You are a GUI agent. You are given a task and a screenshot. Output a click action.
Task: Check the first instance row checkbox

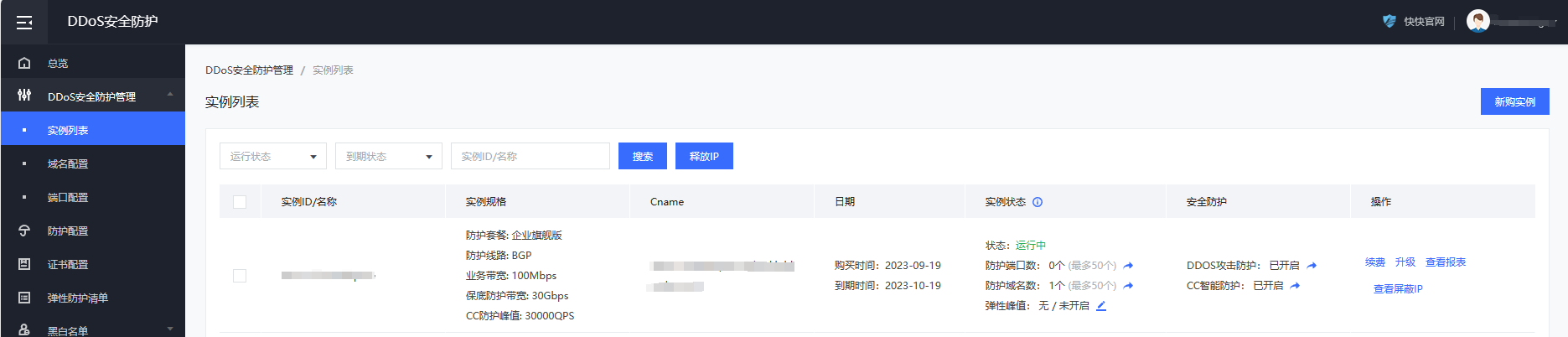tap(240, 276)
